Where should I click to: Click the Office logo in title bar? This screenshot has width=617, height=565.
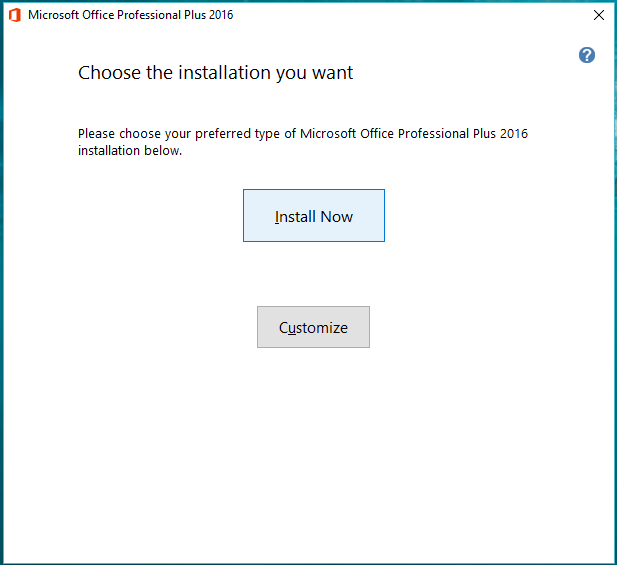pyautogui.click(x=15, y=15)
